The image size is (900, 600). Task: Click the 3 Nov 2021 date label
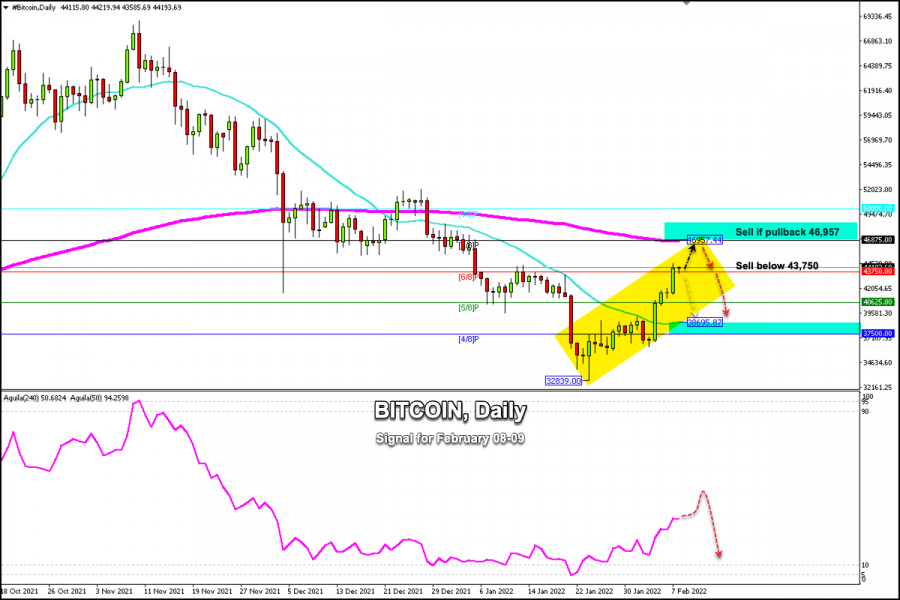click(114, 591)
